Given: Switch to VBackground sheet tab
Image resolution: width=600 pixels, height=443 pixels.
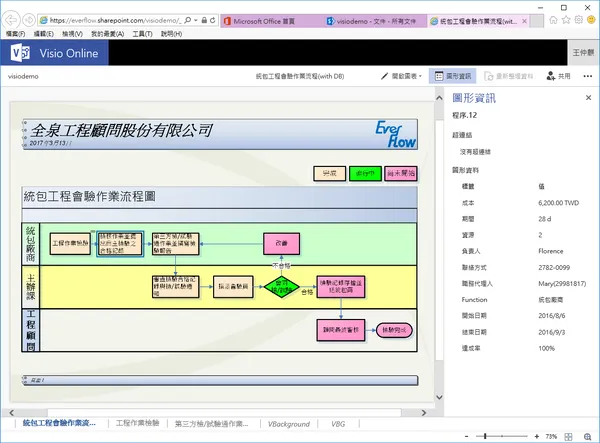Looking at the screenshot, I should [289, 423].
